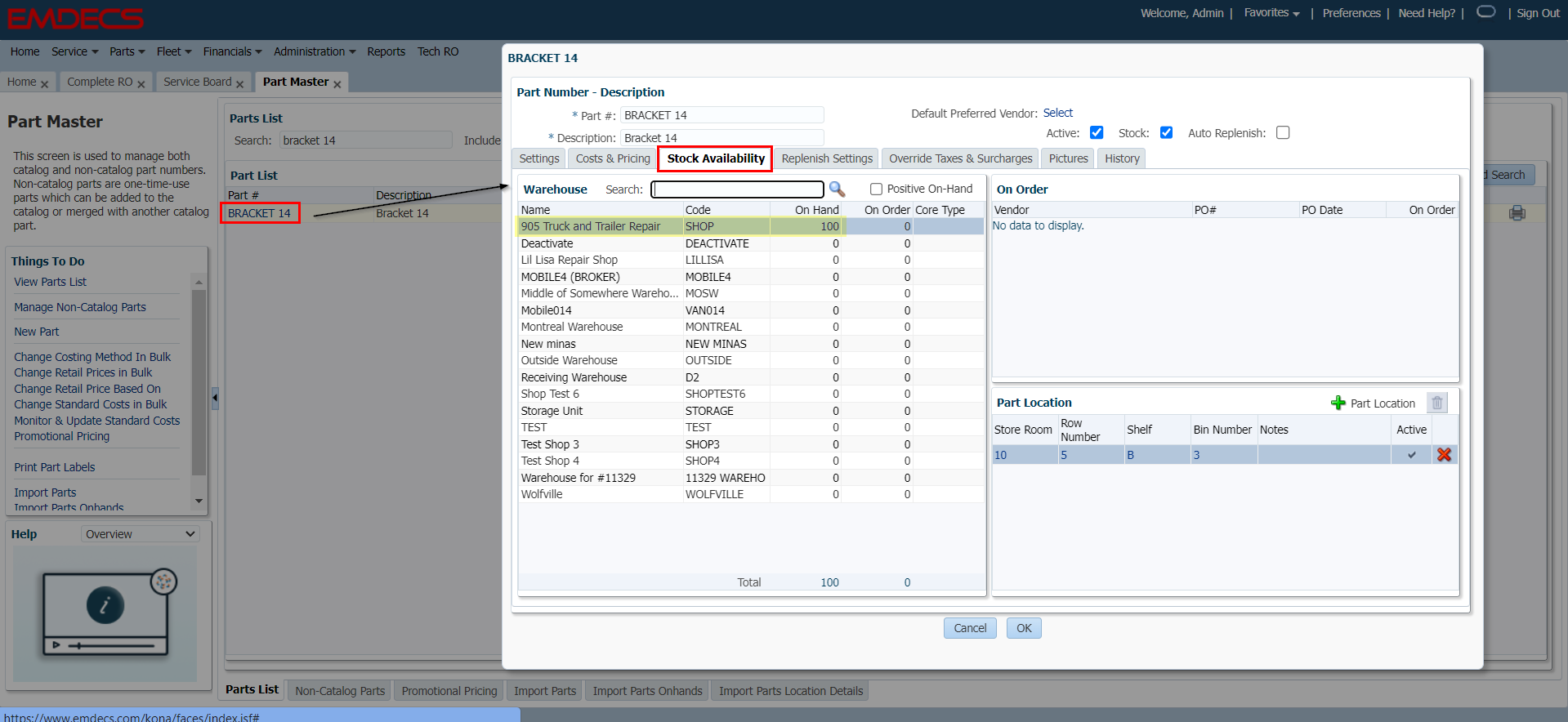Open the Replenish Settings tab

tap(827, 158)
